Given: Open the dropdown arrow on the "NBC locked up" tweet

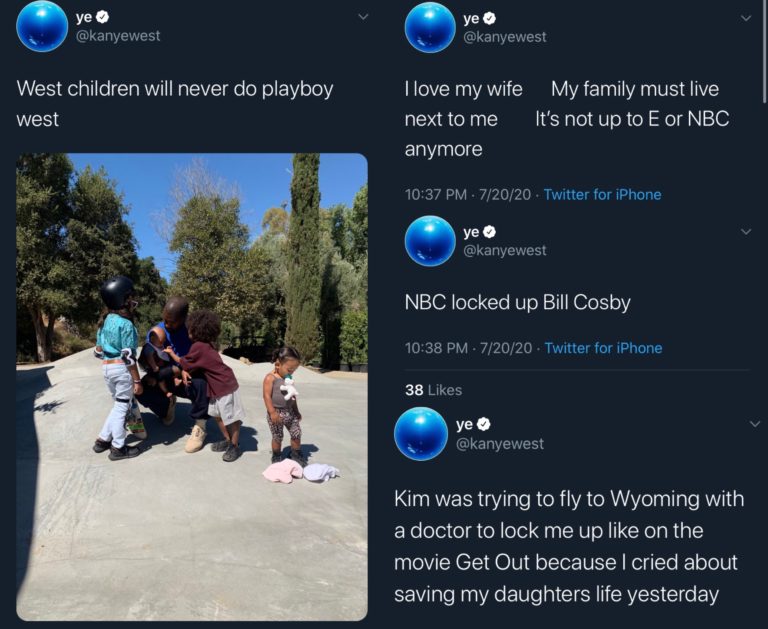Looking at the screenshot, I should pos(746,231).
